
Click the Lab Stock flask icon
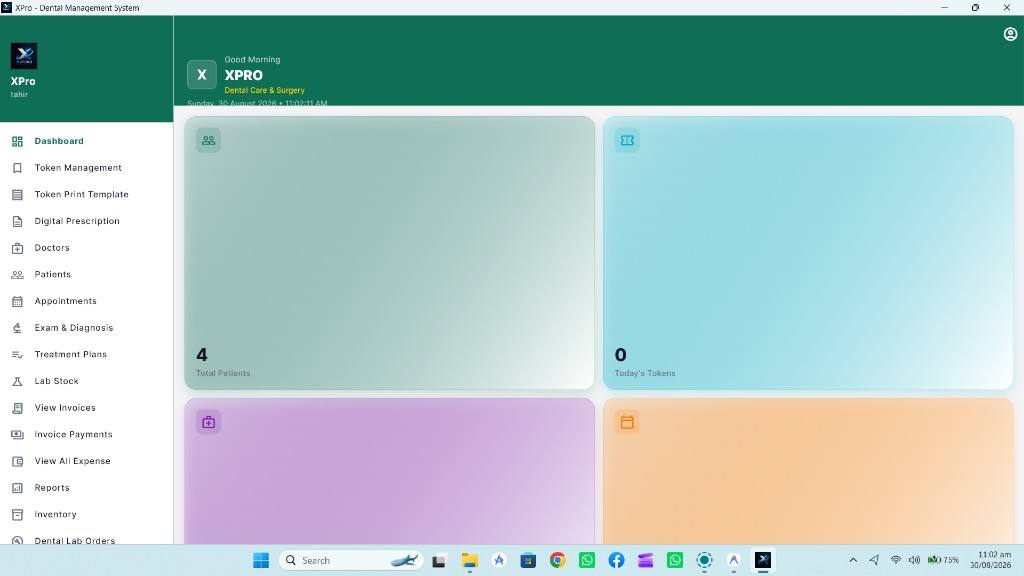pos(18,381)
